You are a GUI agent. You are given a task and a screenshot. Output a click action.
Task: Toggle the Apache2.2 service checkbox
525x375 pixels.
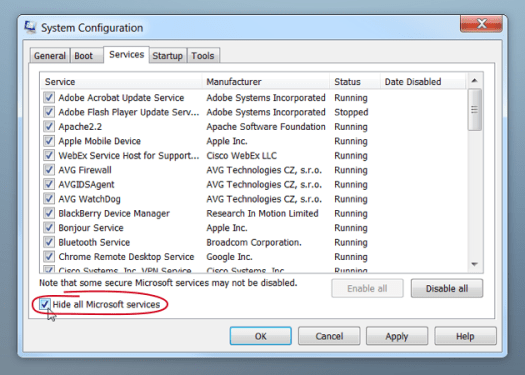click(49, 126)
